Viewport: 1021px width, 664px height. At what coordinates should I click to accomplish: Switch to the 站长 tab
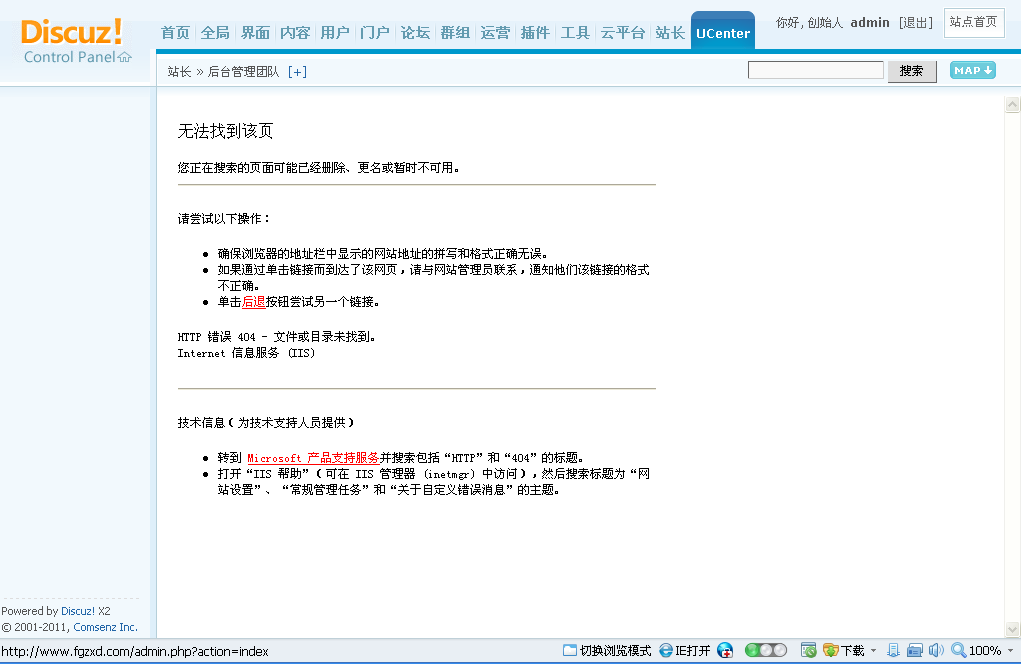tap(670, 33)
